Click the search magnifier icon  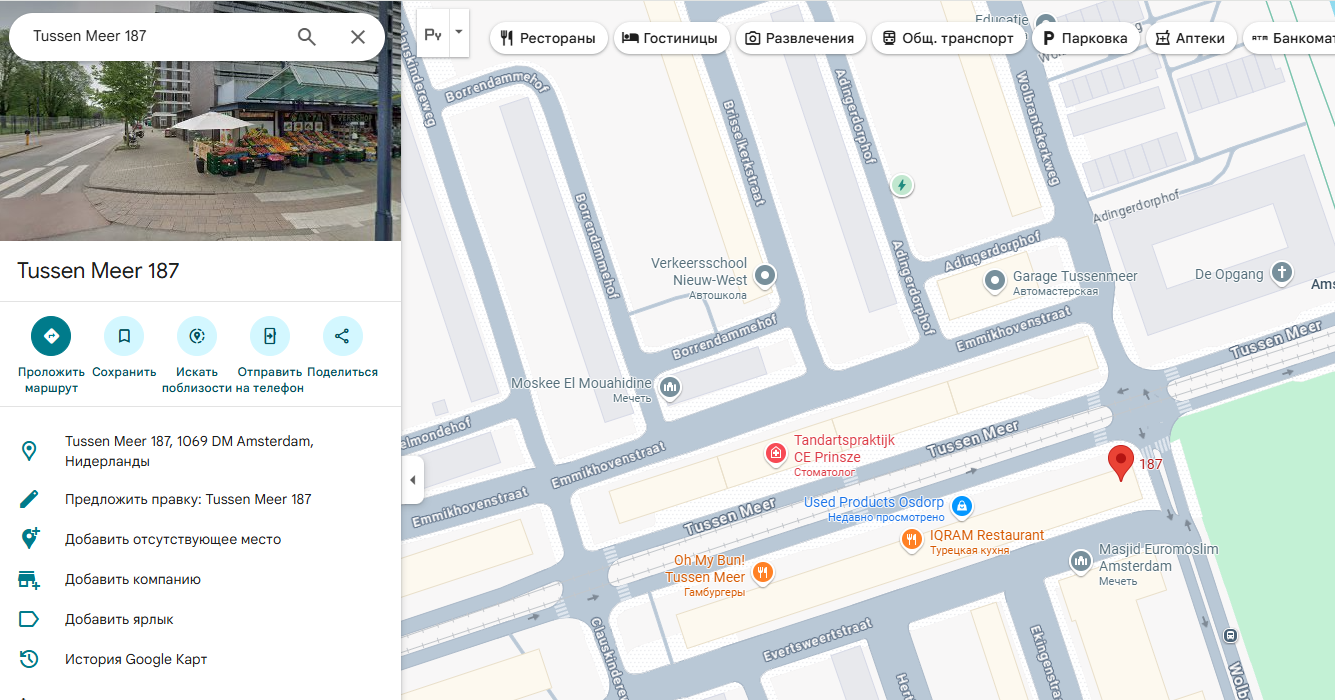click(307, 37)
